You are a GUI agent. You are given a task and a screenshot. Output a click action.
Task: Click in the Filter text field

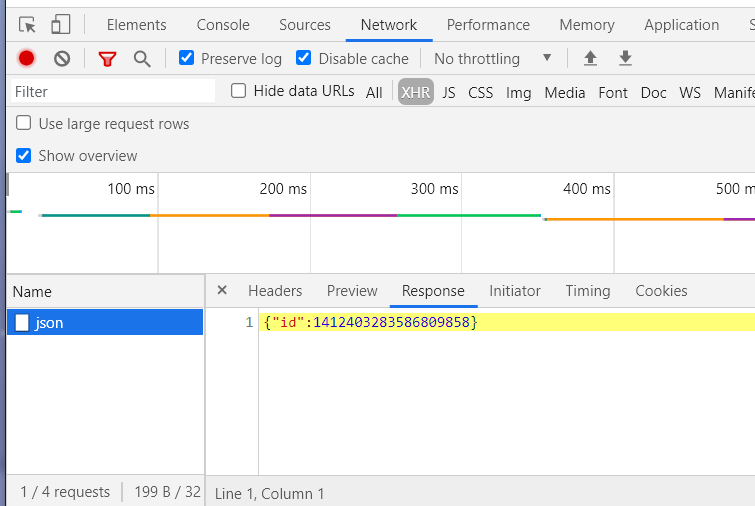point(110,91)
